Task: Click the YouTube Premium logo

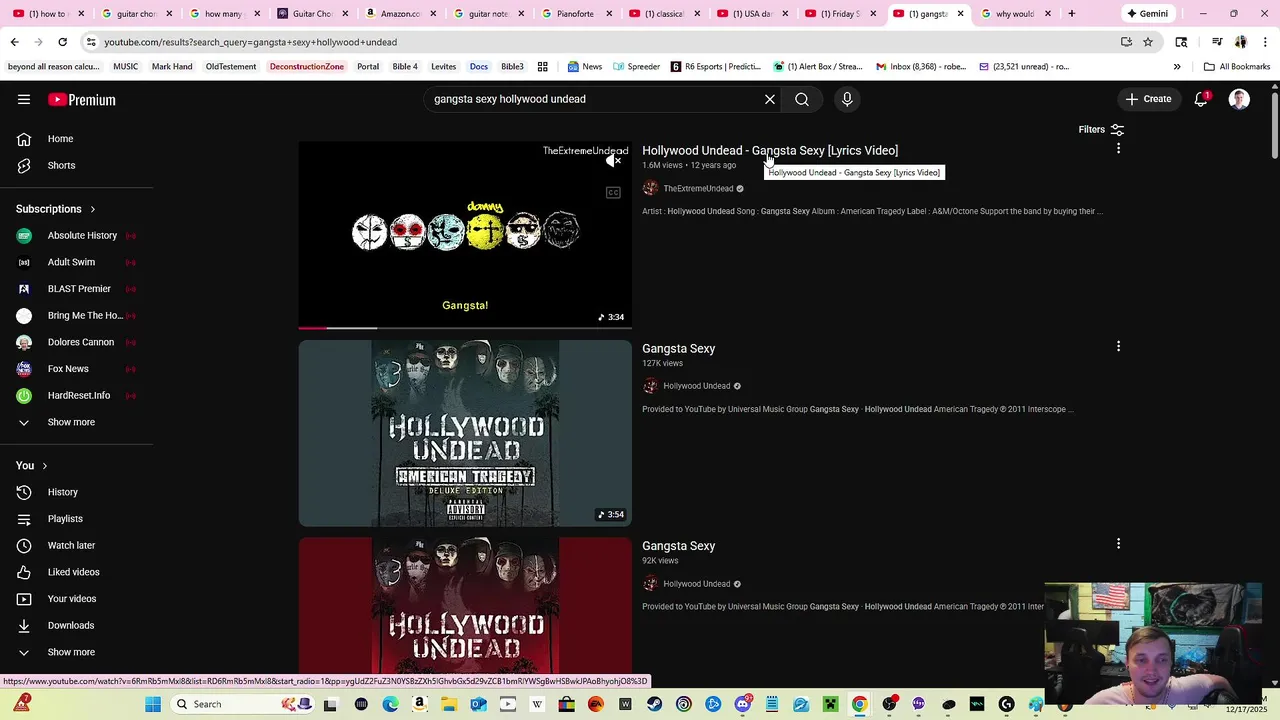Action: [x=82, y=99]
